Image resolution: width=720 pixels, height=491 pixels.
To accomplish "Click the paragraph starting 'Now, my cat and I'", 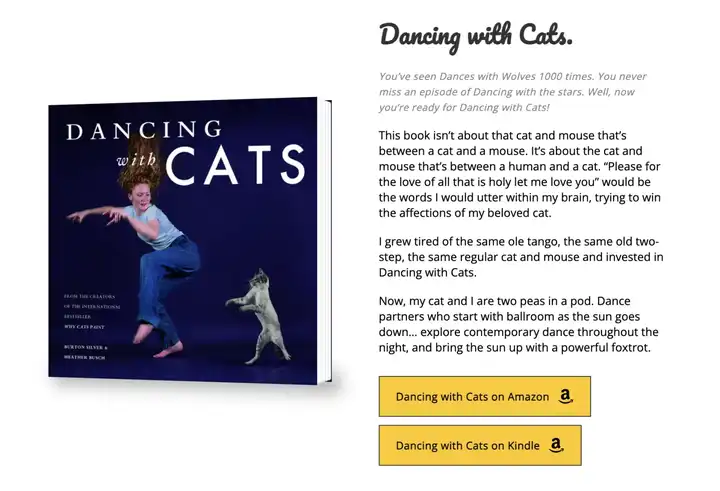I will [x=518, y=324].
